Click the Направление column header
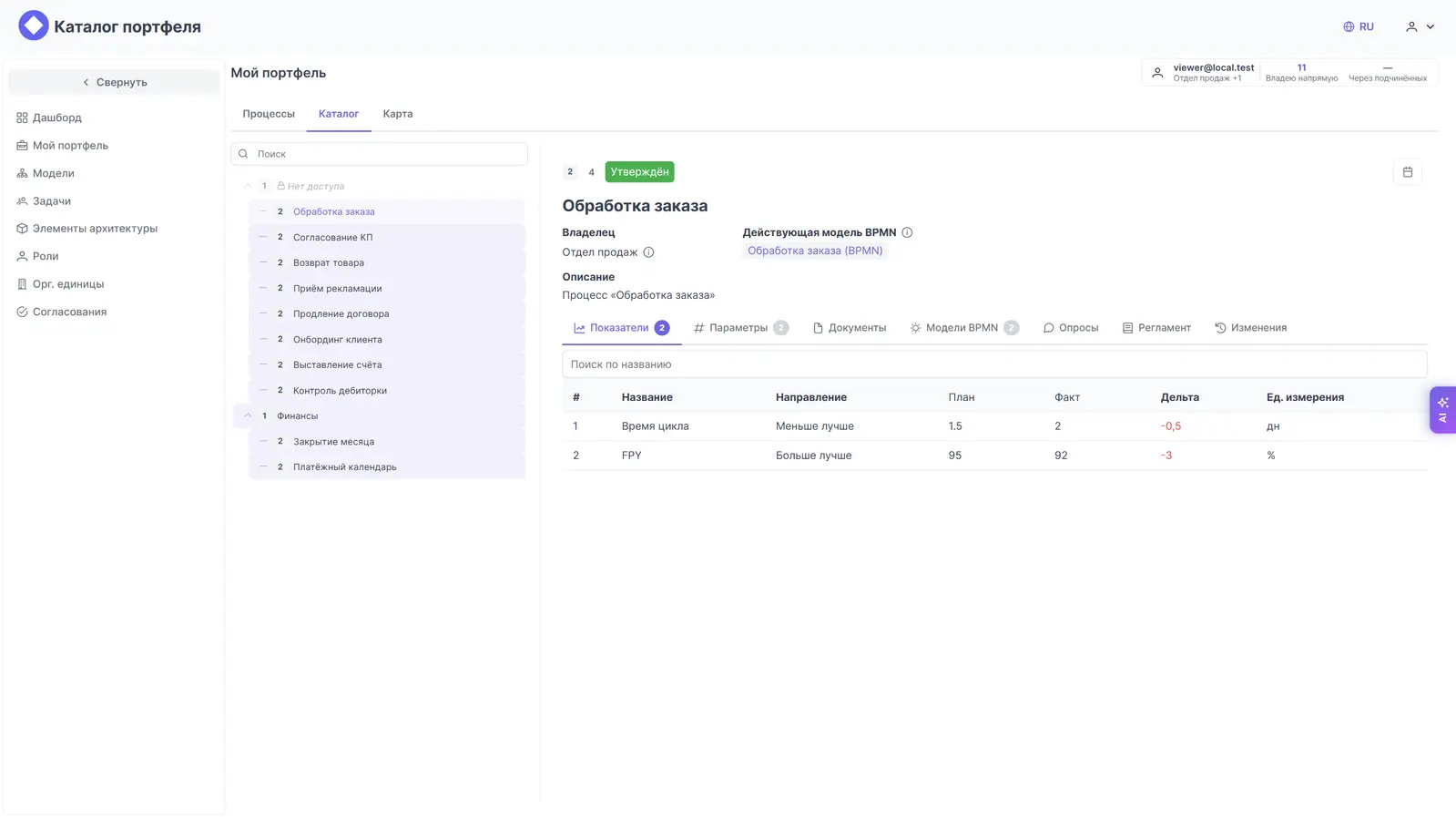This screenshot has width=1456, height=820. [x=811, y=397]
